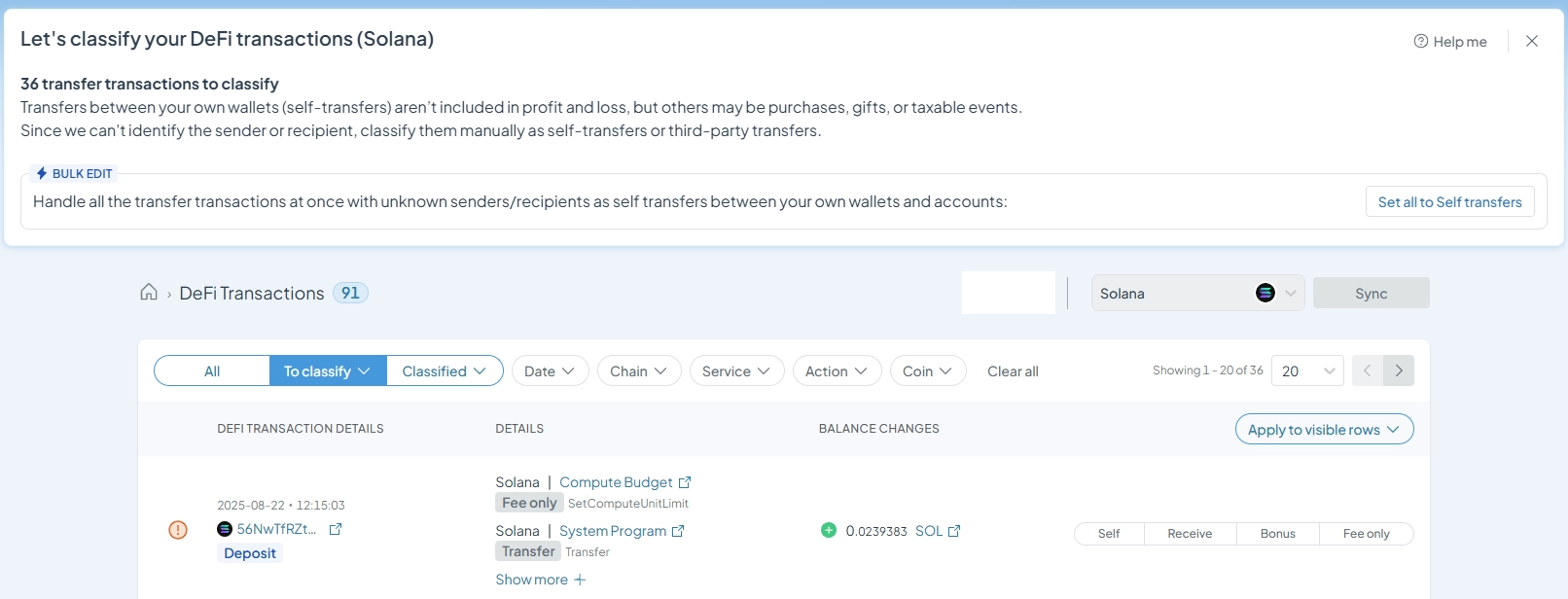Classify transaction as Fee only
Image resolution: width=1568 pixels, height=599 pixels.
[x=1366, y=534]
